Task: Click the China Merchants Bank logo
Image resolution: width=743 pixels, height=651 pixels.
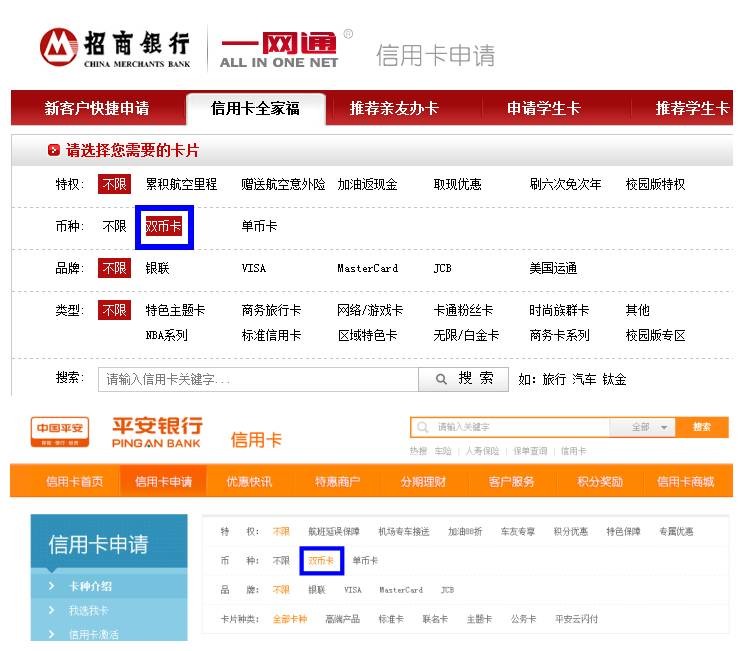Action: tap(115, 47)
